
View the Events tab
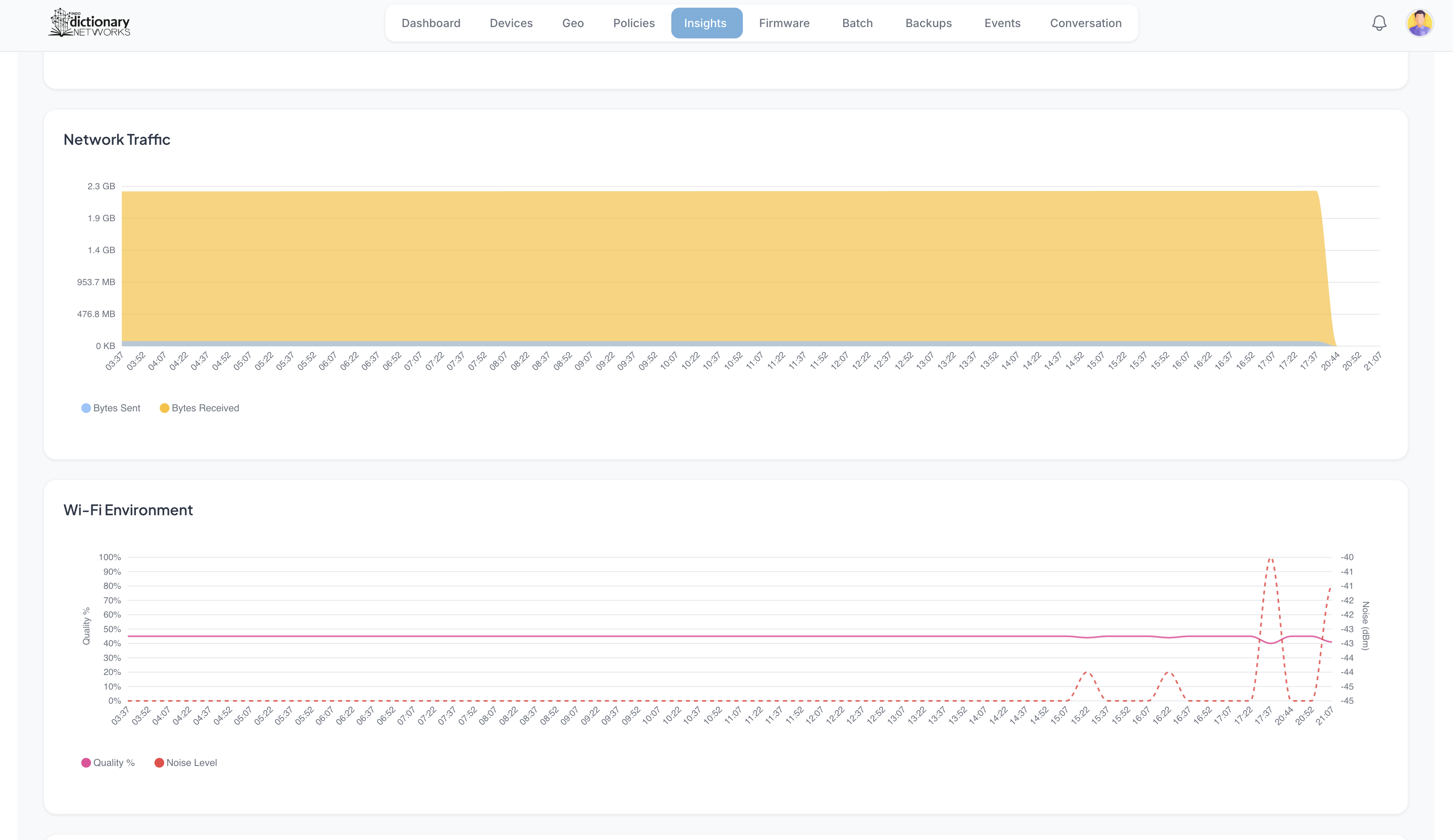click(x=1002, y=23)
